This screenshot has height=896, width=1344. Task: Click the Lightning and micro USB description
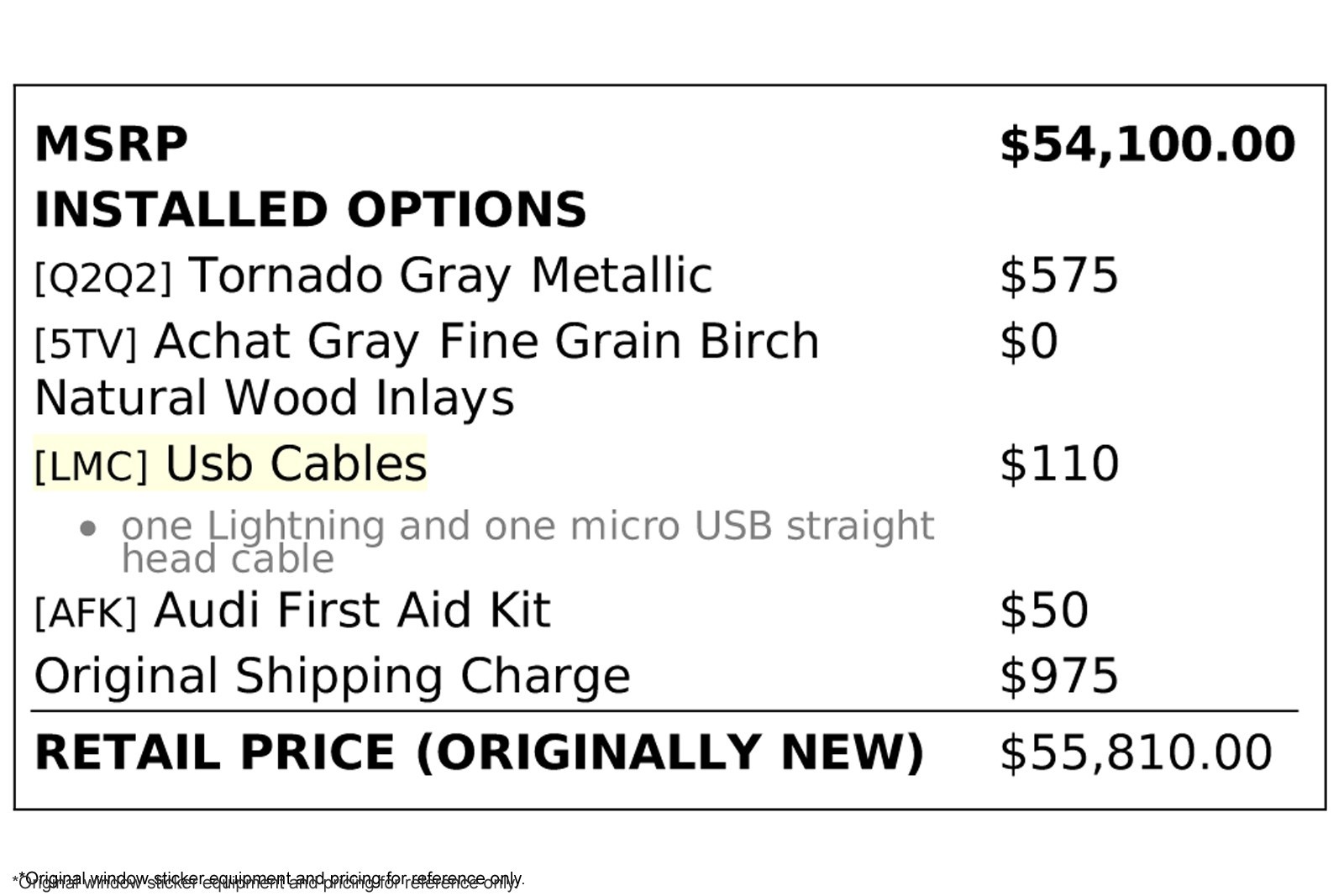[527, 527]
